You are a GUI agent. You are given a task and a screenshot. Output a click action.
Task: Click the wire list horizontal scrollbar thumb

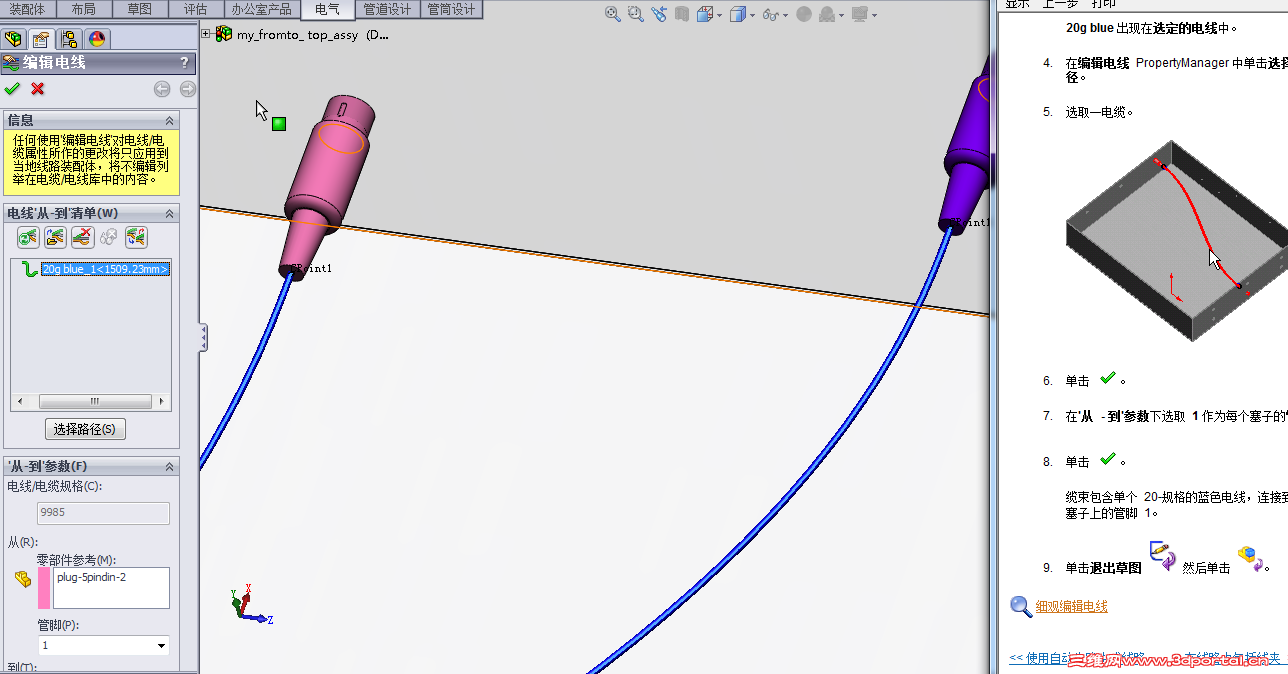click(96, 401)
